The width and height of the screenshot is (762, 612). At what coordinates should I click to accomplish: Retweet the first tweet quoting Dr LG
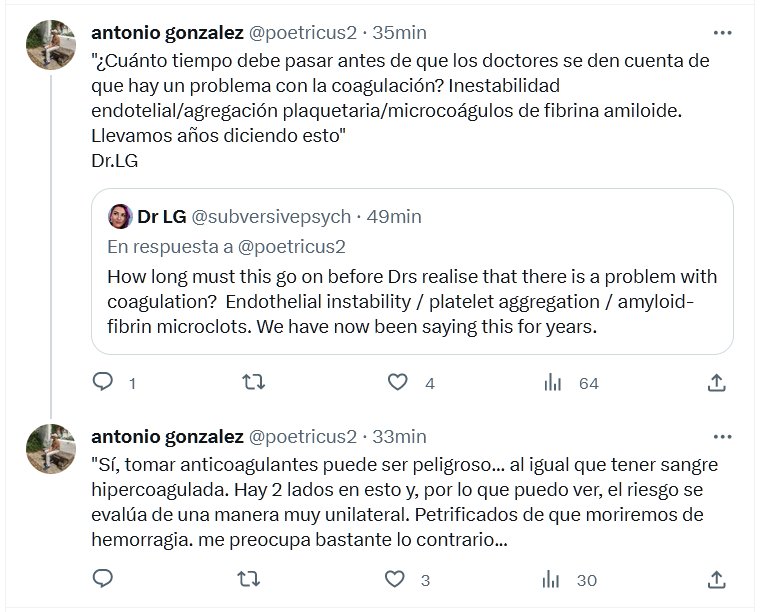click(x=254, y=382)
